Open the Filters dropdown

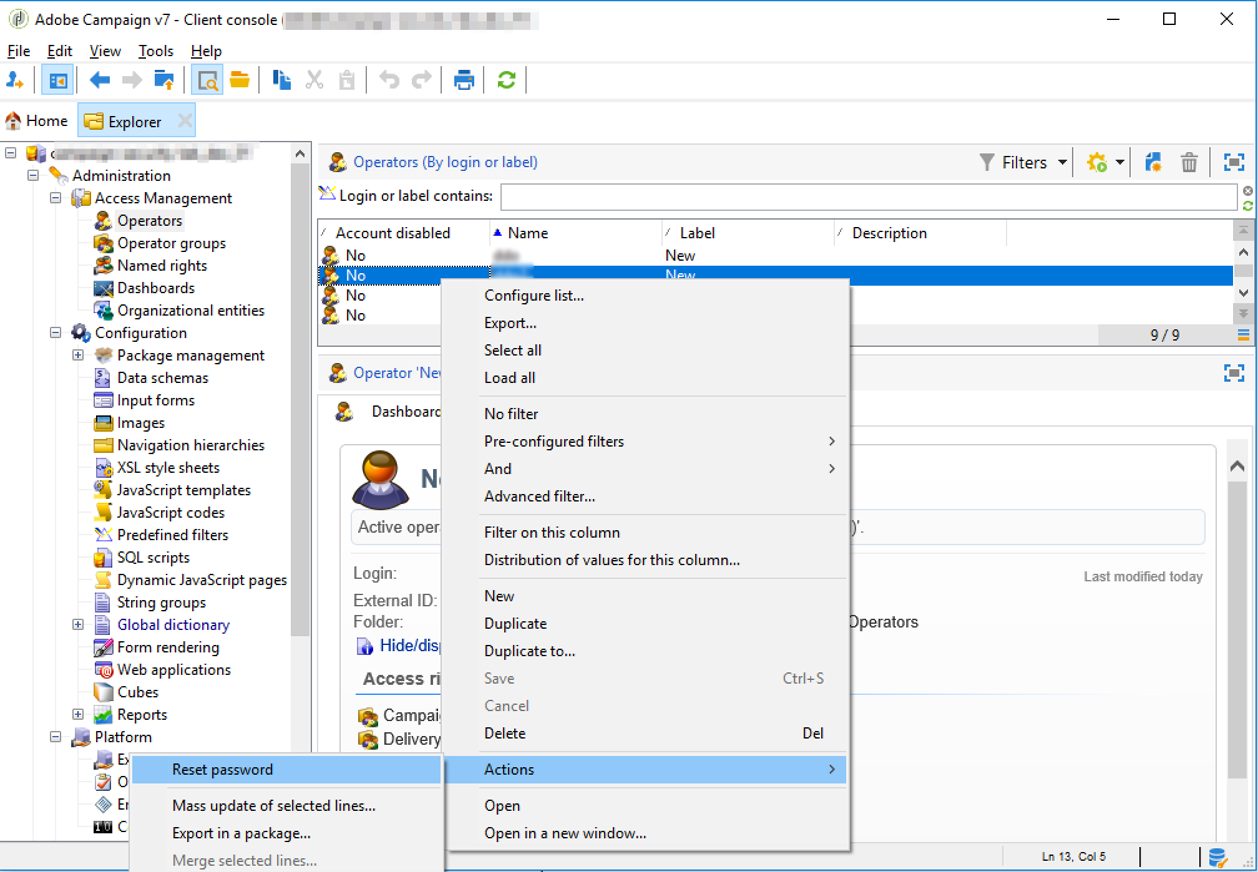tap(1023, 162)
